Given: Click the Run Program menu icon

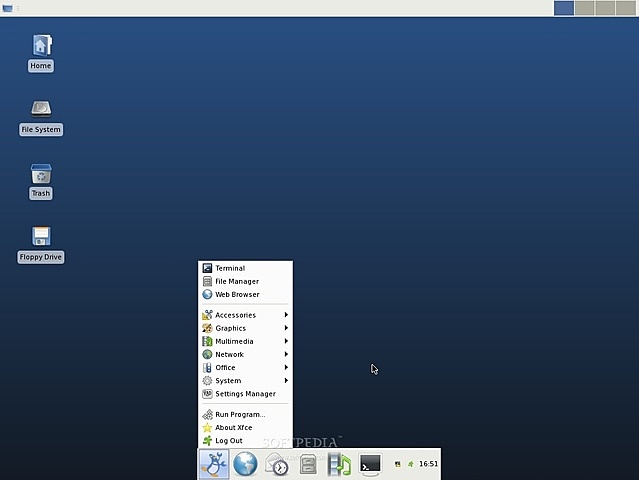Looking at the screenshot, I should (207, 414).
